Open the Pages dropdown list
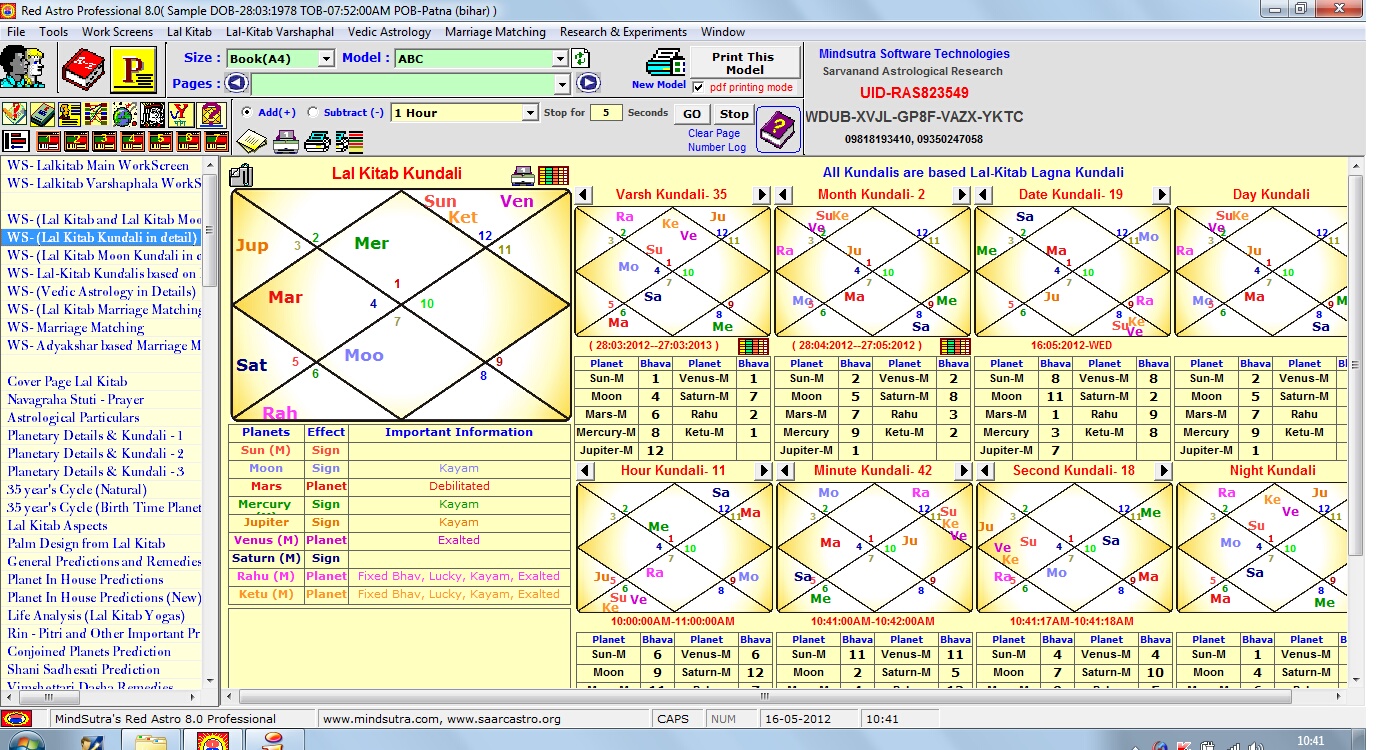 [x=561, y=84]
